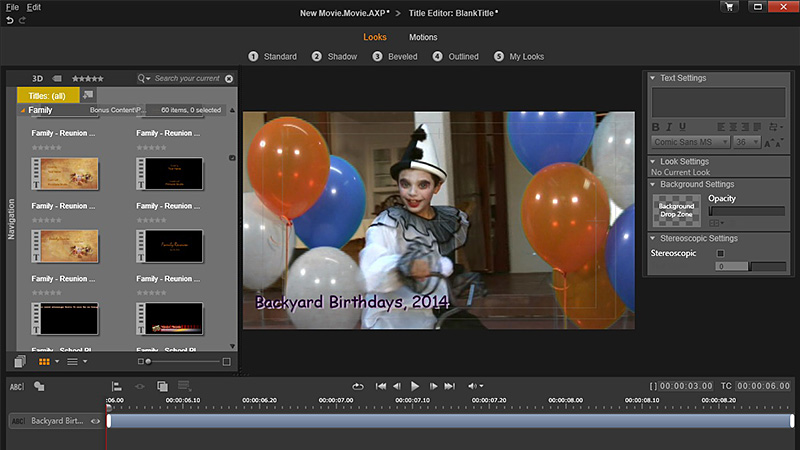Click the Background Drop Zone thumbnail
Image resolution: width=800 pixels, height=450 pixels.
[x=676, y=211]
